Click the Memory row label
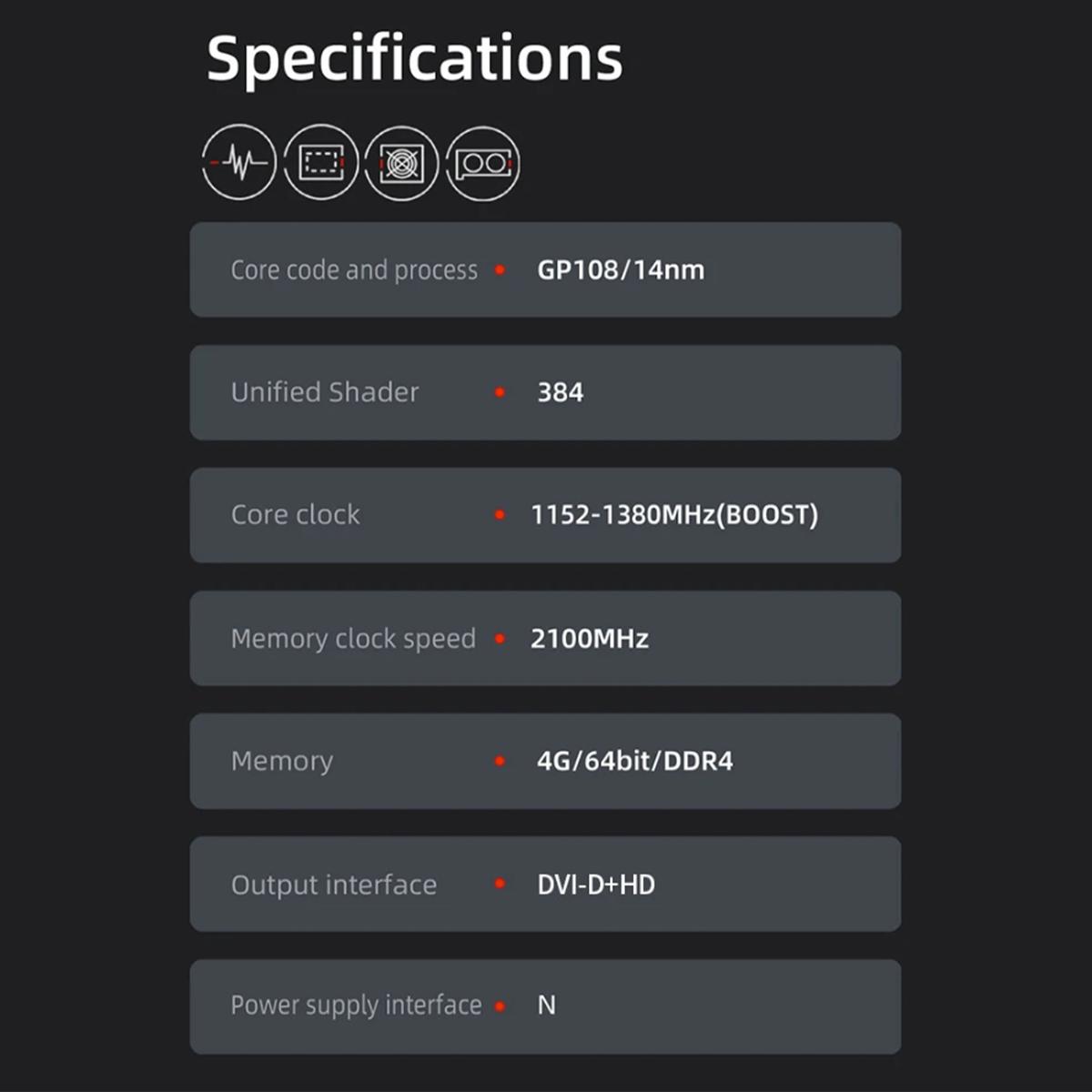The height and width of the screenshot is (1092, 1092). pos(282,762)
